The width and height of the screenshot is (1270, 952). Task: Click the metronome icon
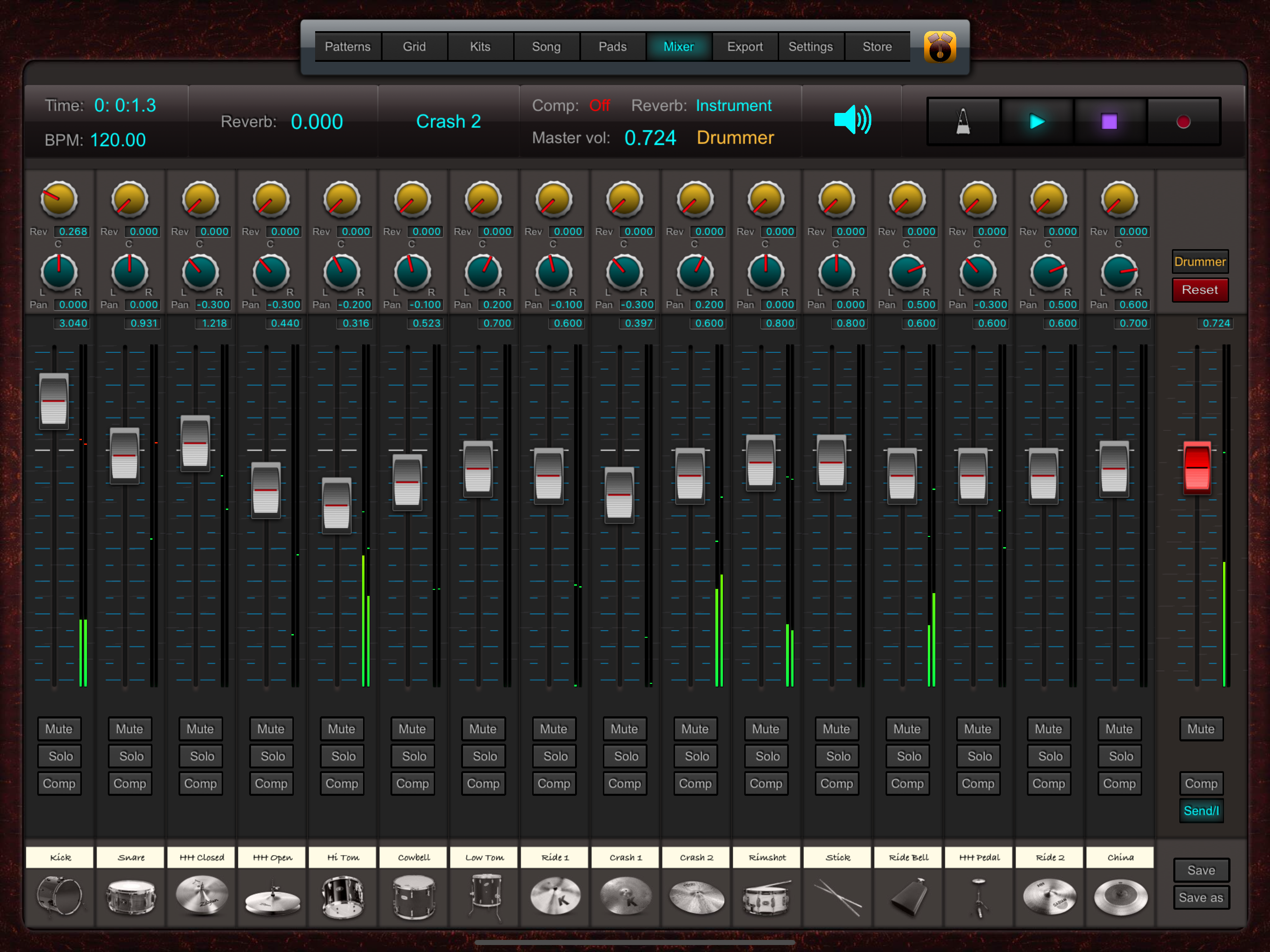pos(963,122)
